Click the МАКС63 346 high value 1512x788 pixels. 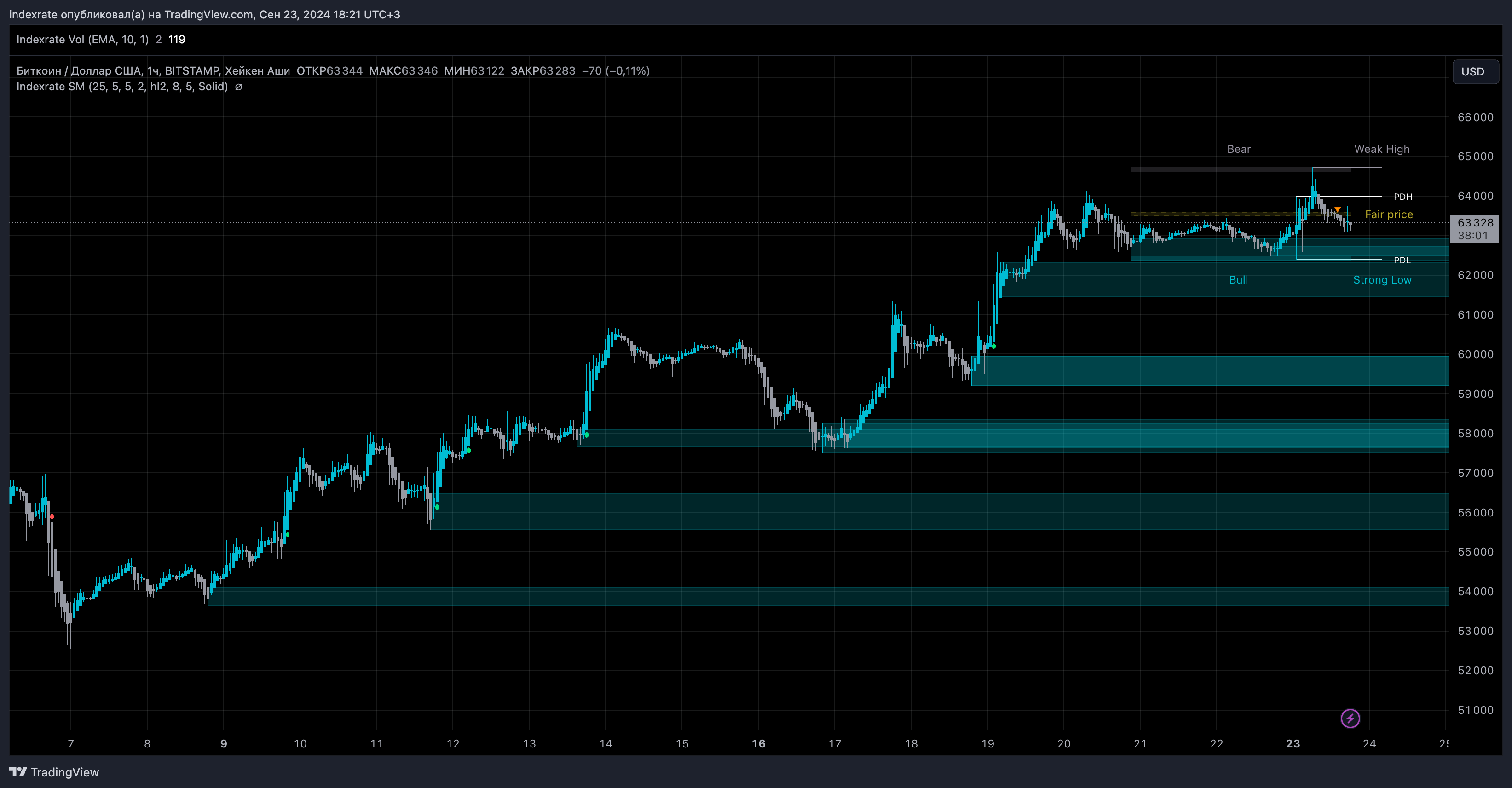click(x=403, y=70)
